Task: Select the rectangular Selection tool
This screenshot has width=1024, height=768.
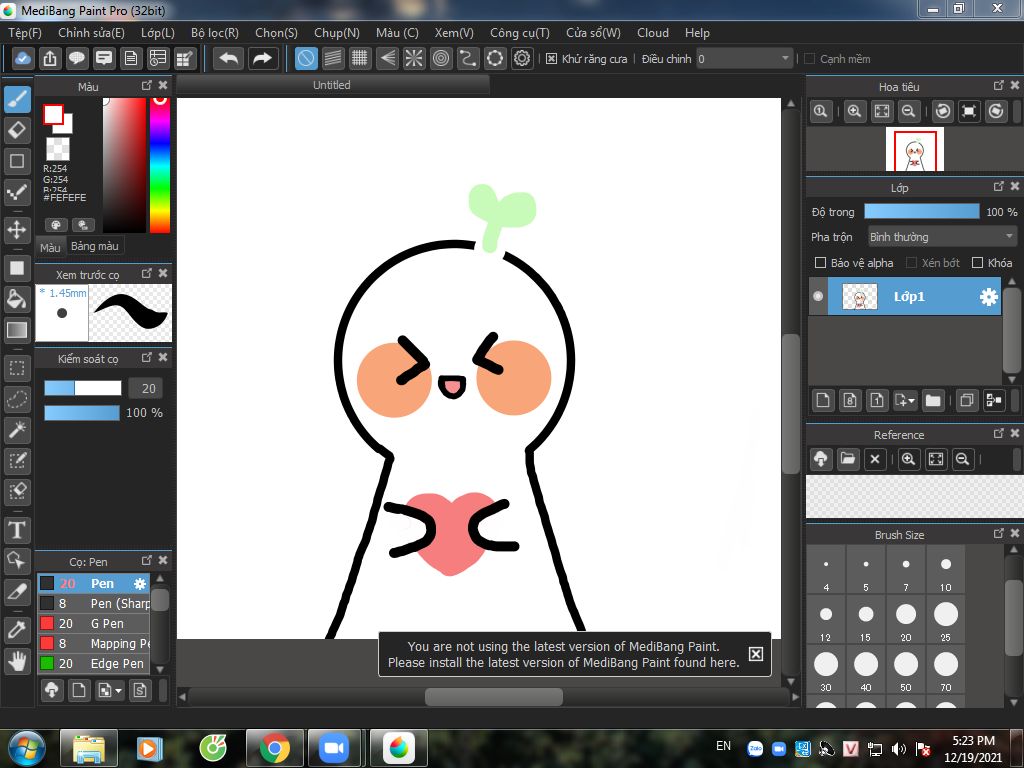Action: click(18, 368)
